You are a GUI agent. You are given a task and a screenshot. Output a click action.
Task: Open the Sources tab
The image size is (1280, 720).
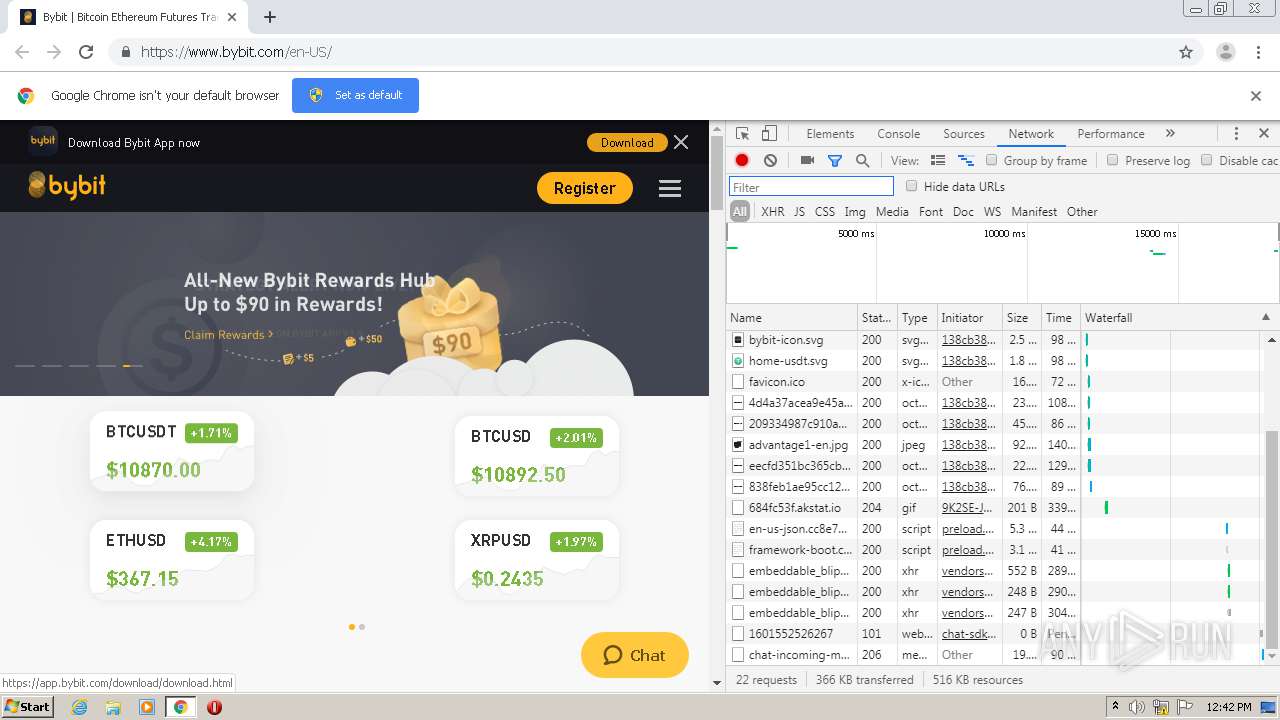click(x=964, y=134)
